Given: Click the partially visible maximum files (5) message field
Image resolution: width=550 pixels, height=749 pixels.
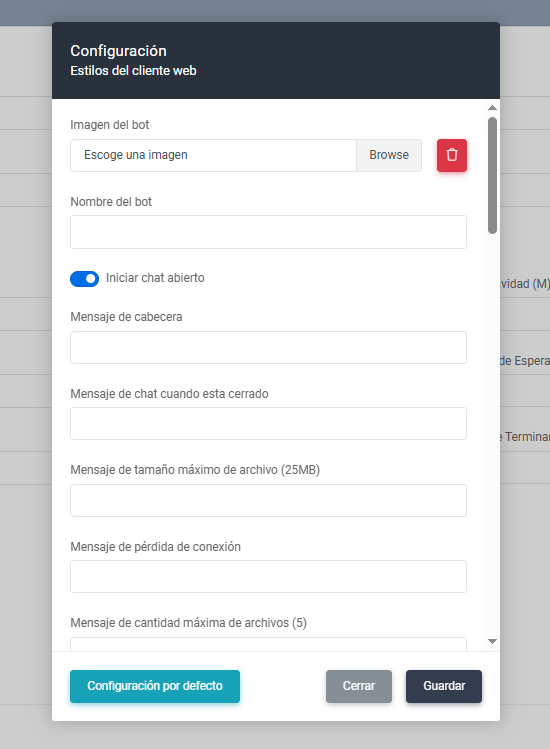Looking at the screenshot, I should (268, 644).
